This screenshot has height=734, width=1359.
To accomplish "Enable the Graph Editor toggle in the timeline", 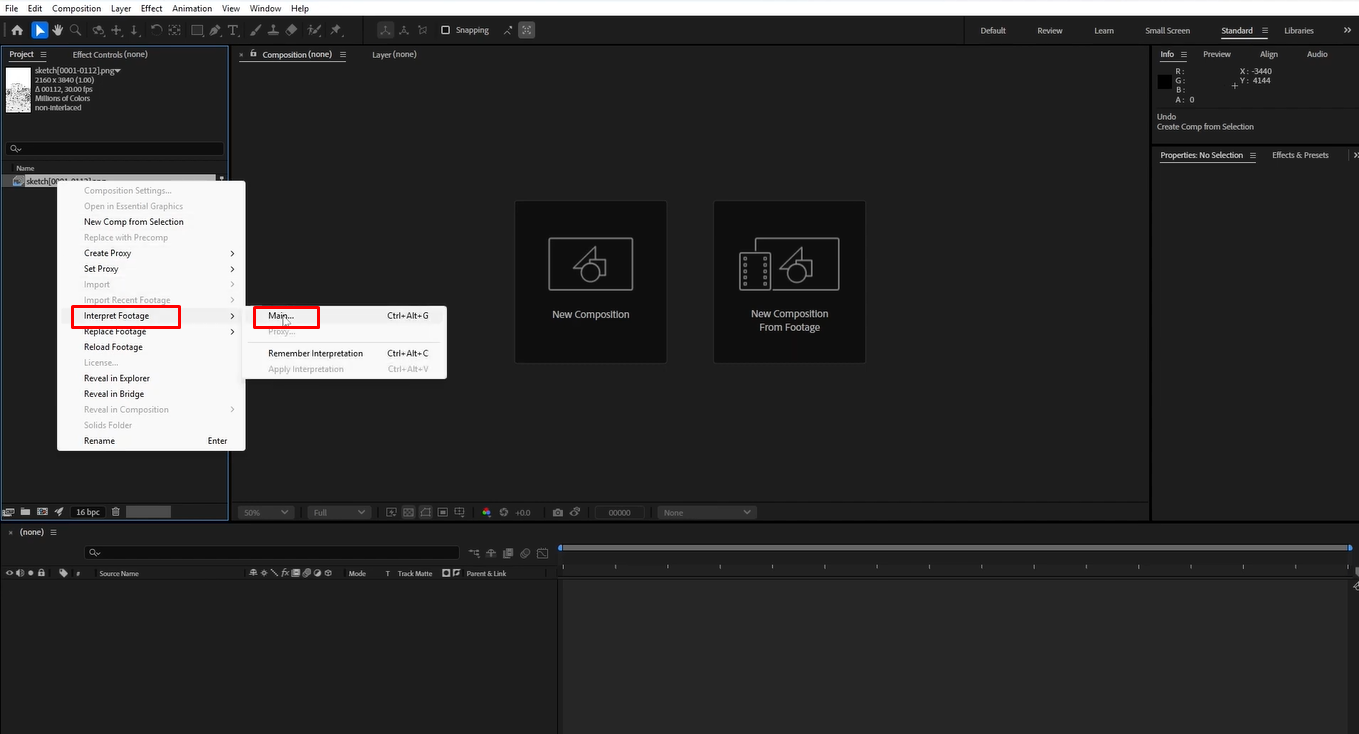I will (x=542, y=552).
